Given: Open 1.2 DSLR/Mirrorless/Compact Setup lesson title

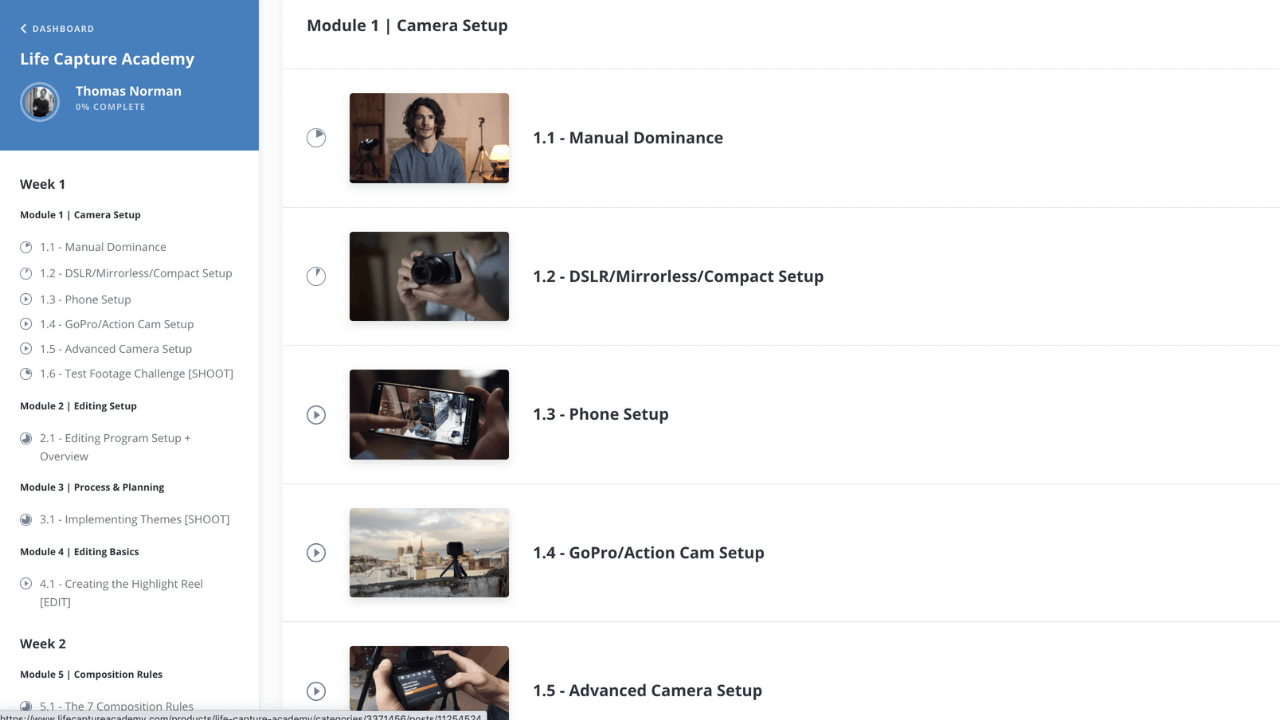Looking at the screenshot, I should [678, 276].
